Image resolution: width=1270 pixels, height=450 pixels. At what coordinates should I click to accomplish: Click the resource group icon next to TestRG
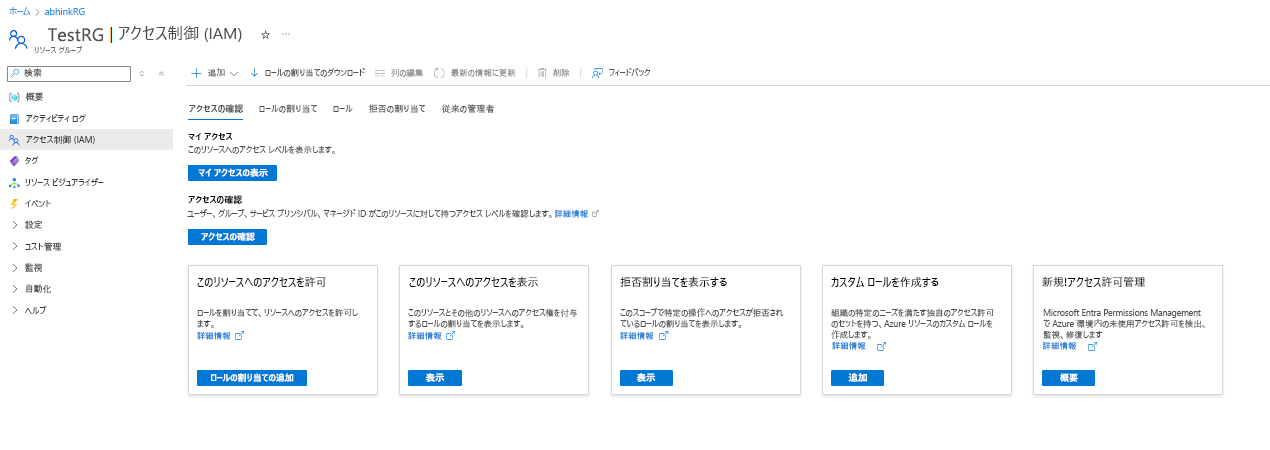pos(18,38)
